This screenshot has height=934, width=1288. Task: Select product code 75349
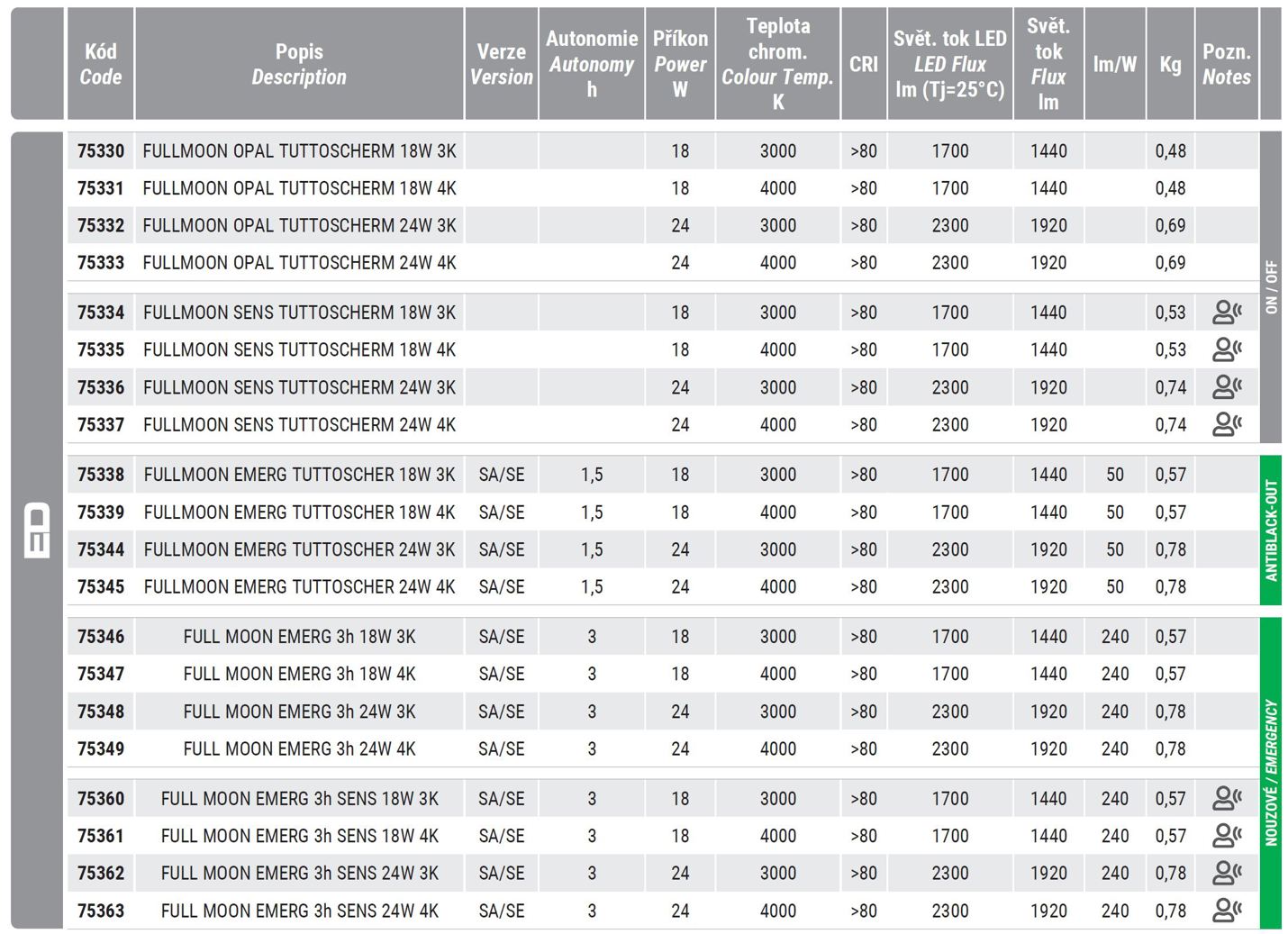pyautogui.click(x=101, y=748)
